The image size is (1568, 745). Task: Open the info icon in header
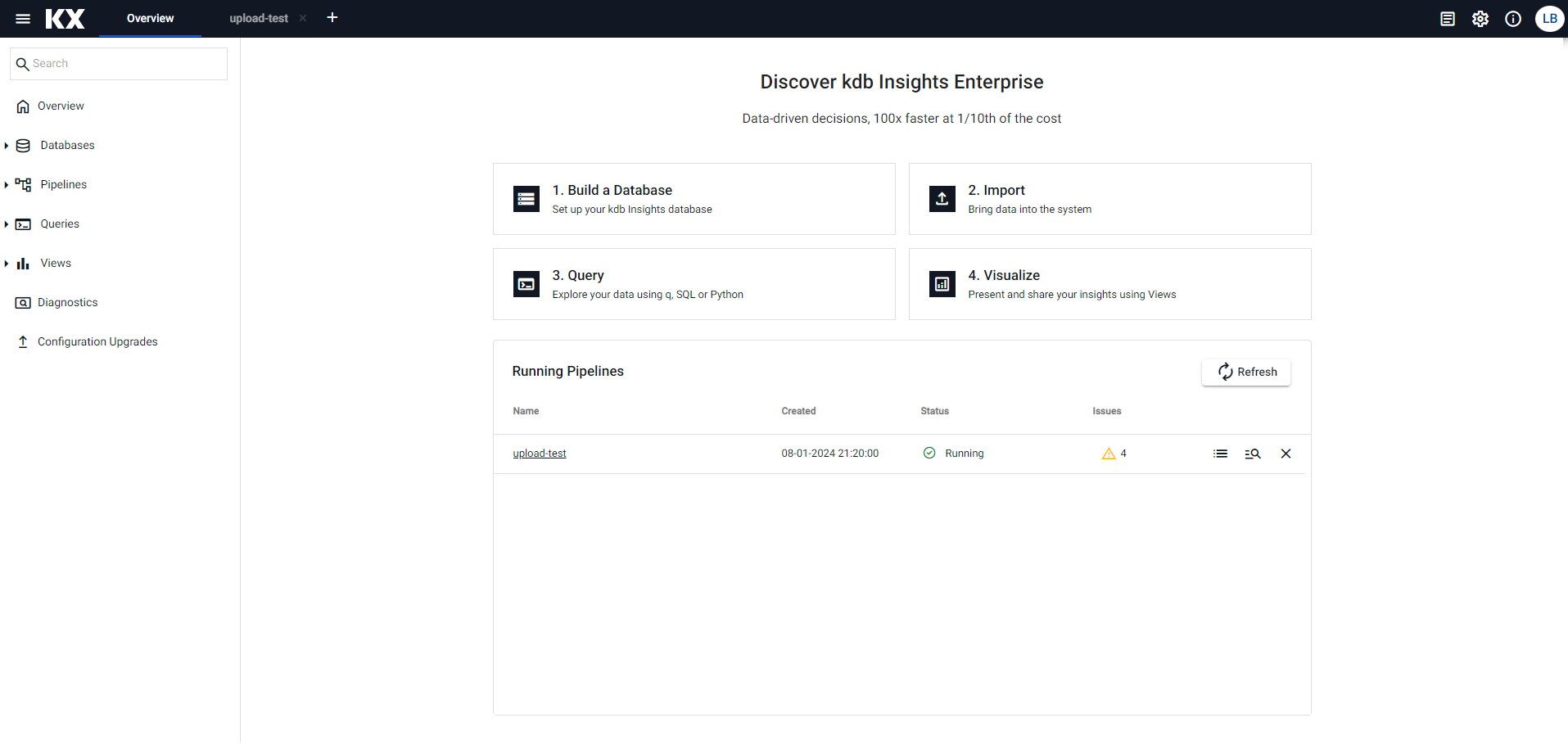point(1513,19)
